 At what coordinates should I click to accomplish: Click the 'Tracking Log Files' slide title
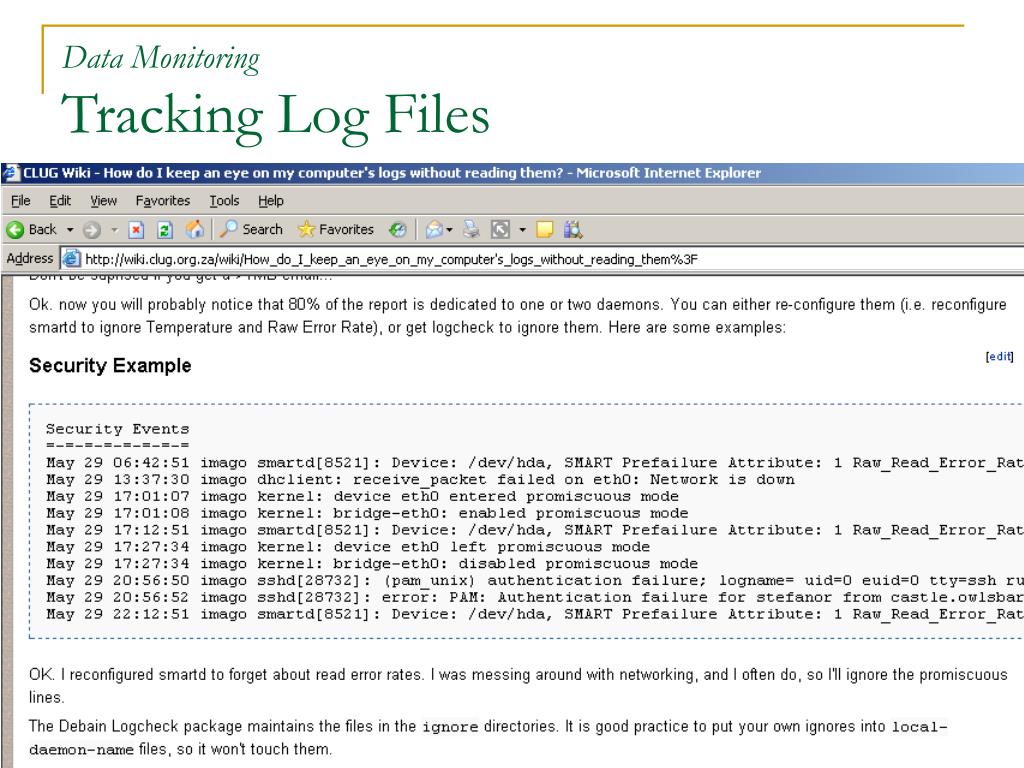click(x=275, y=116)
